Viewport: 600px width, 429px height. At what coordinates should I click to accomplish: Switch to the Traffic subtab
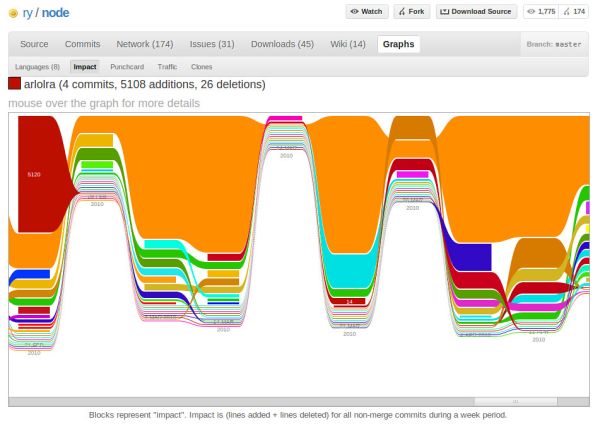click(x=167, y=67)
